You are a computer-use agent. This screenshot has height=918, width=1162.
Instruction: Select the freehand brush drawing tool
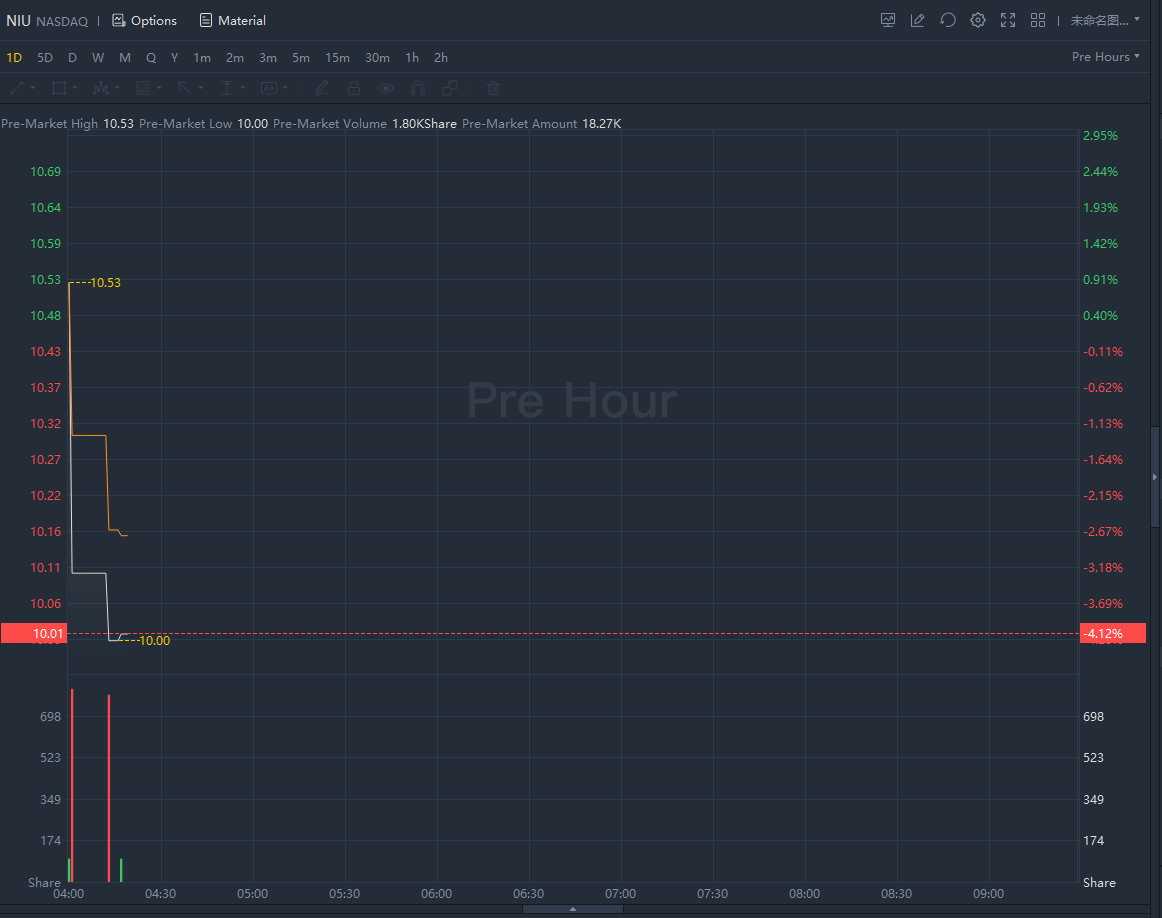pyautogui.click(x=322, y=88)
